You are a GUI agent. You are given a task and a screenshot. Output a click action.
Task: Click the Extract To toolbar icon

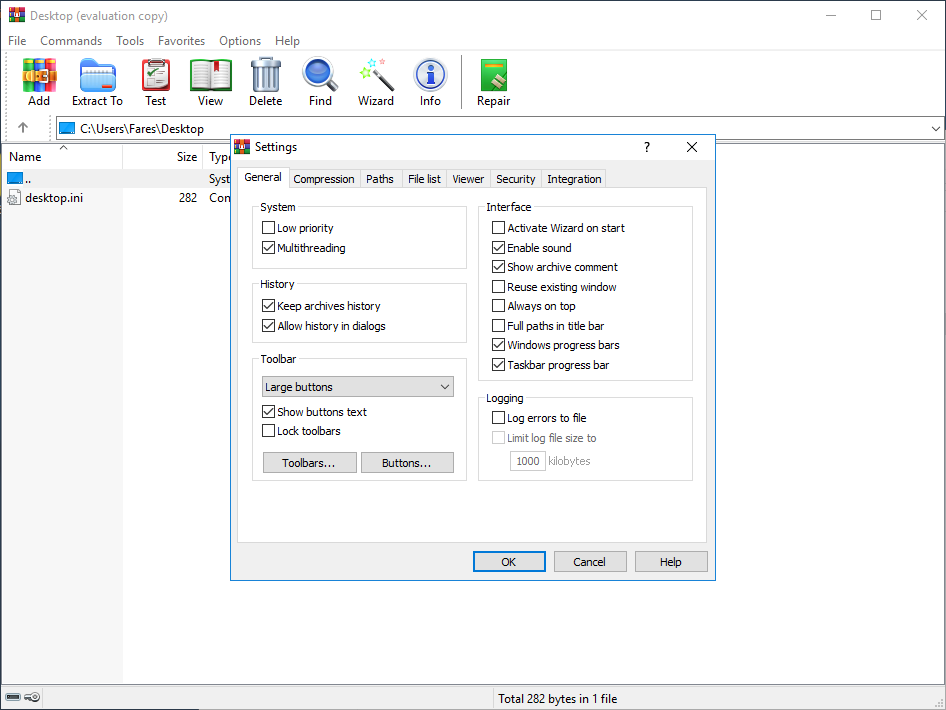click(x=97, y=75)
